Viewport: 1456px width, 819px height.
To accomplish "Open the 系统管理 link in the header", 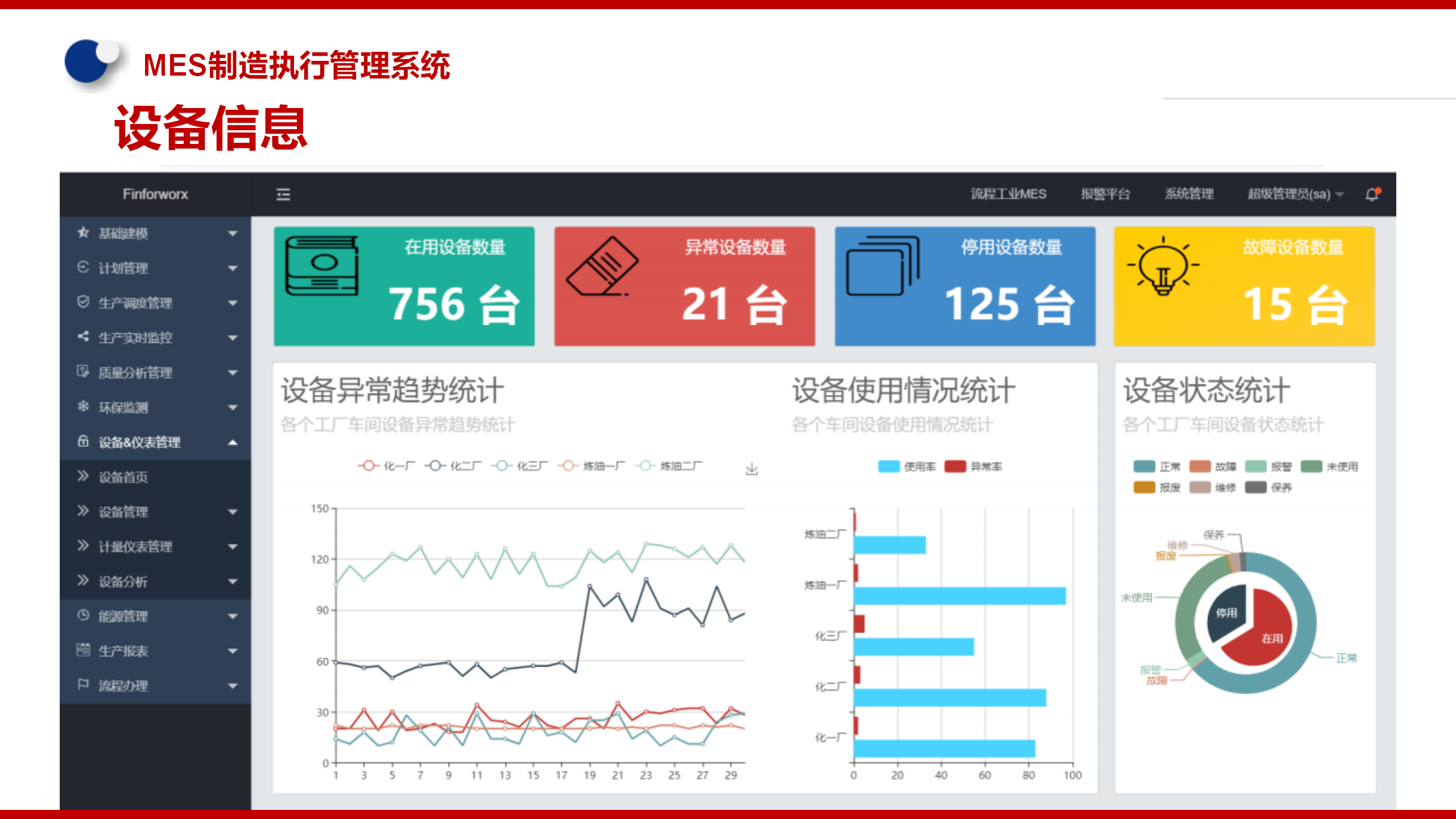I will [x=1189, y=195].
